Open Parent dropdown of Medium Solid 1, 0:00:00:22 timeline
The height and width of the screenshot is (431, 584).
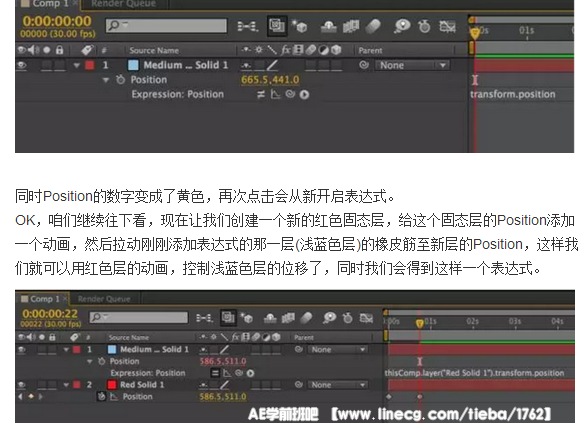click(x=337, y=349)
